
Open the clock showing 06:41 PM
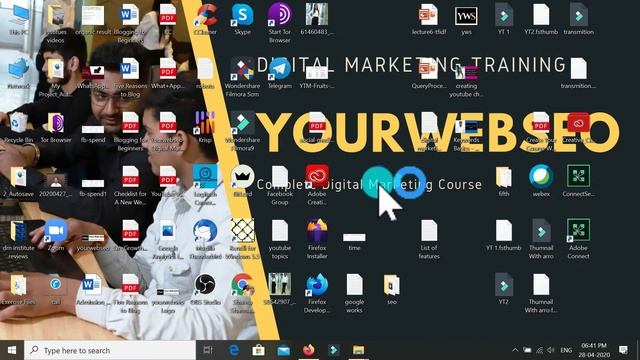click(594, 350)
